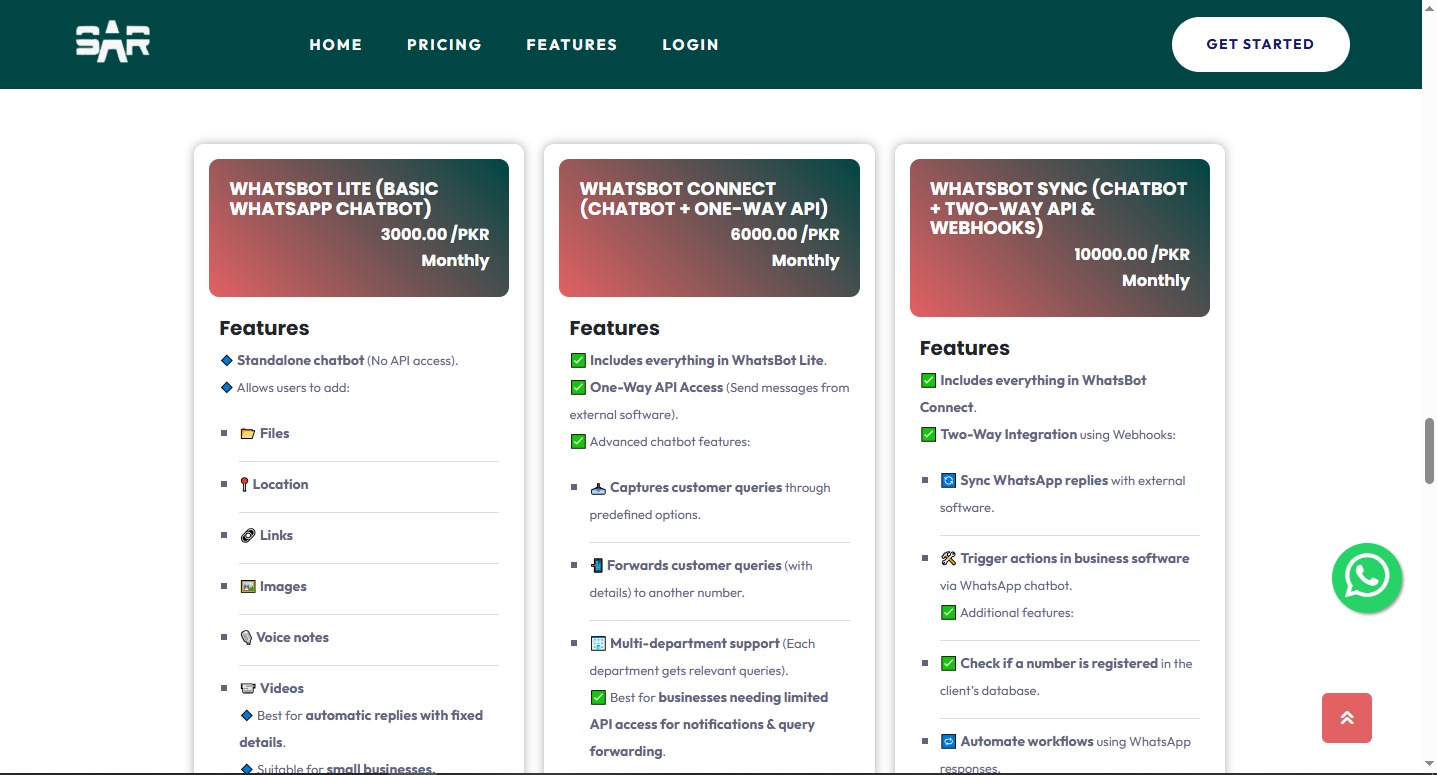Click the scroll-to-top arrow button
Image resolution: width=1437 pixels, height=775 pixels.
click(x=1347, y=718)
